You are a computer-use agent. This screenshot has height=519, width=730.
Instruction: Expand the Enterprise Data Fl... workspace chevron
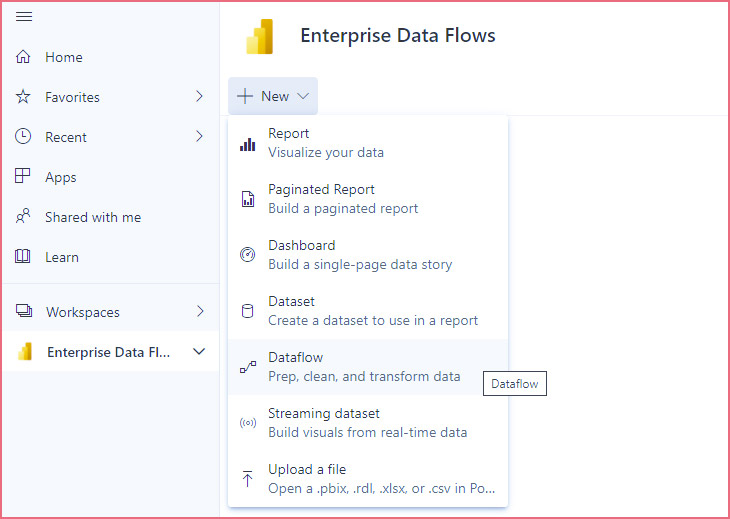click(199, 351)
